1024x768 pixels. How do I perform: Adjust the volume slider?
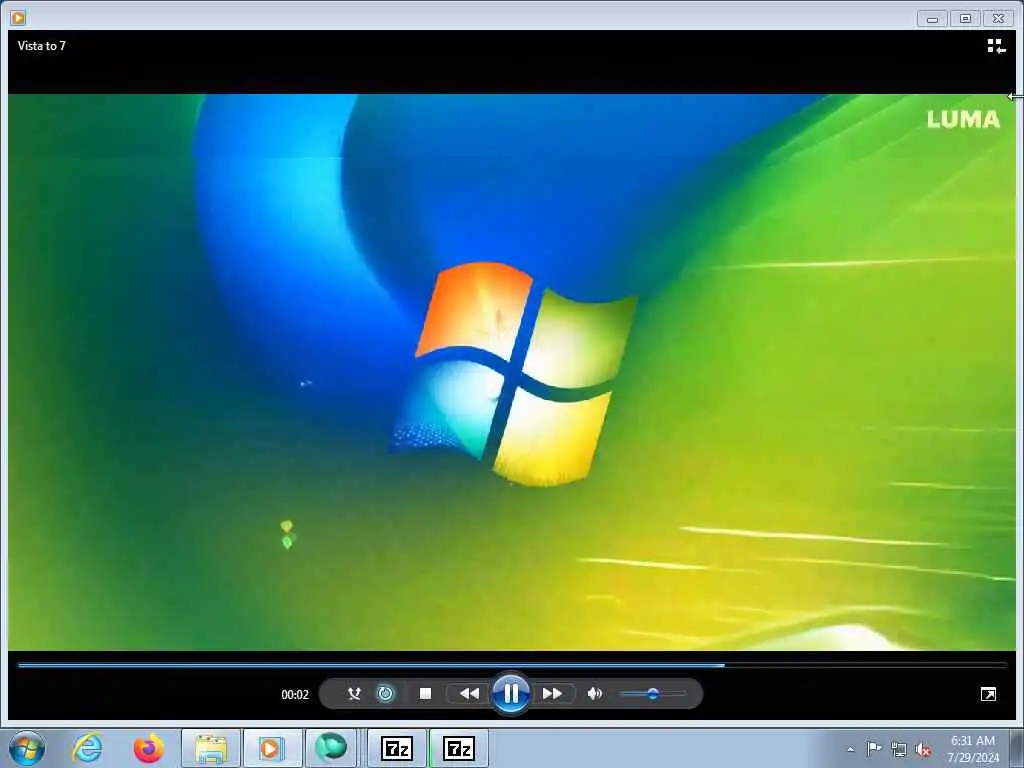tap(652, 694)
